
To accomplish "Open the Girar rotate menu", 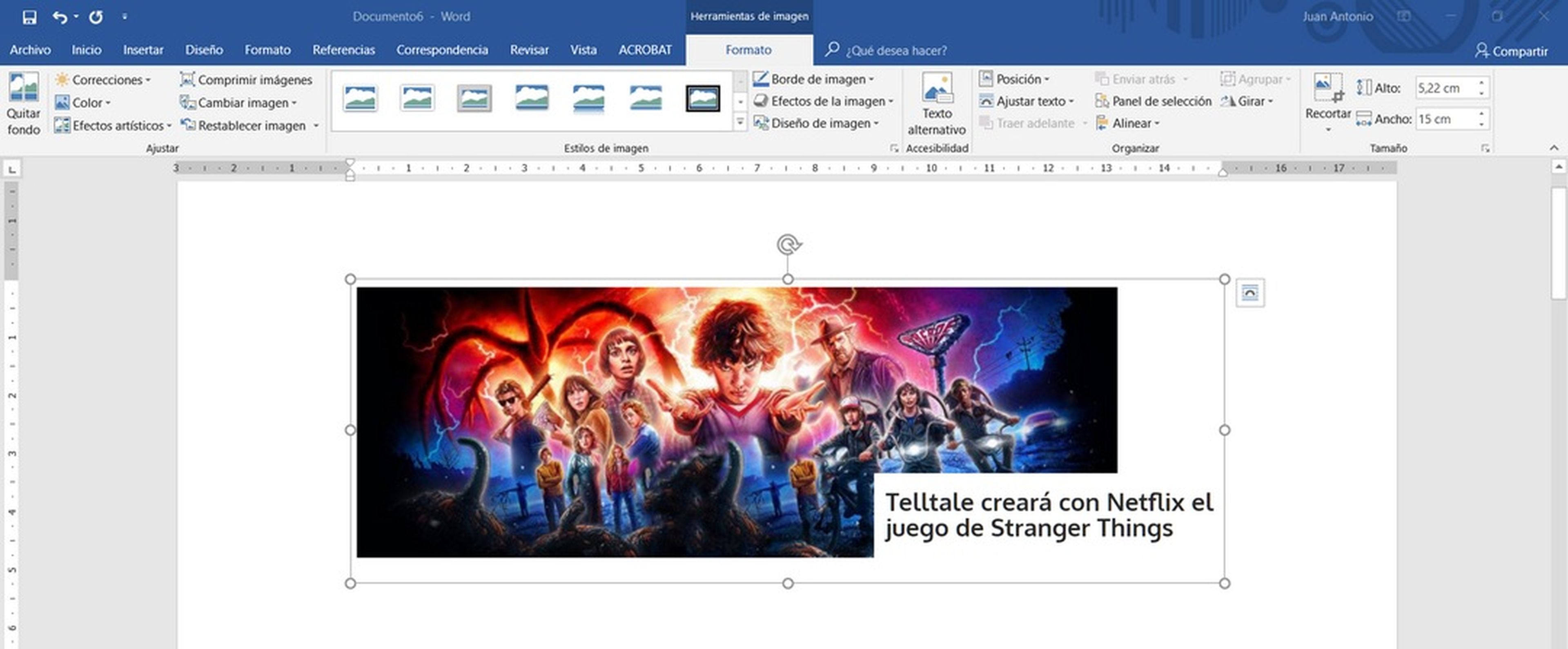I will point(1247,101).
